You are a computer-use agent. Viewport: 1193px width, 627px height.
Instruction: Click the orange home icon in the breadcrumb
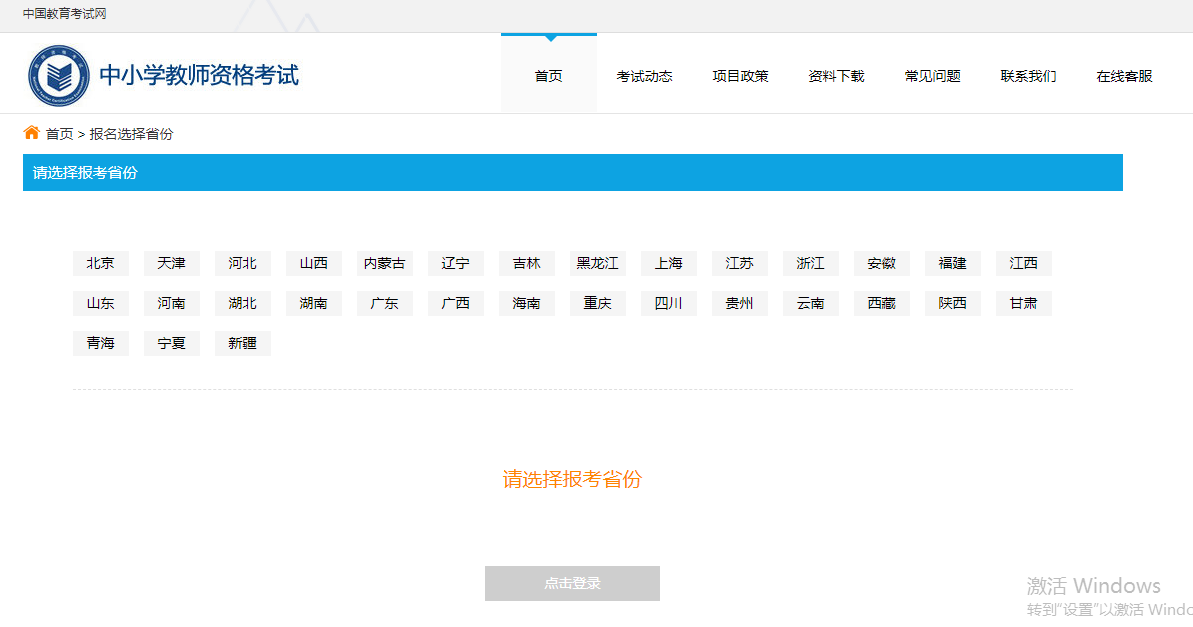(29, 132)
